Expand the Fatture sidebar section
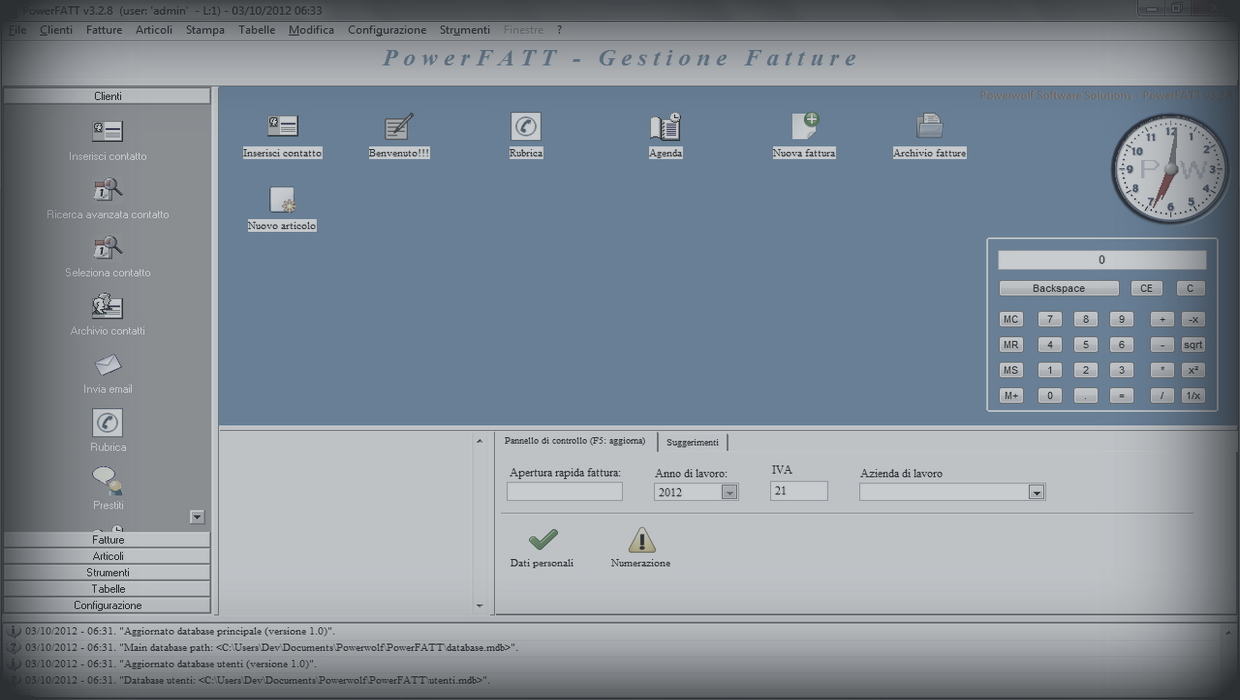The image size is (1240, 700). point(107,540)
